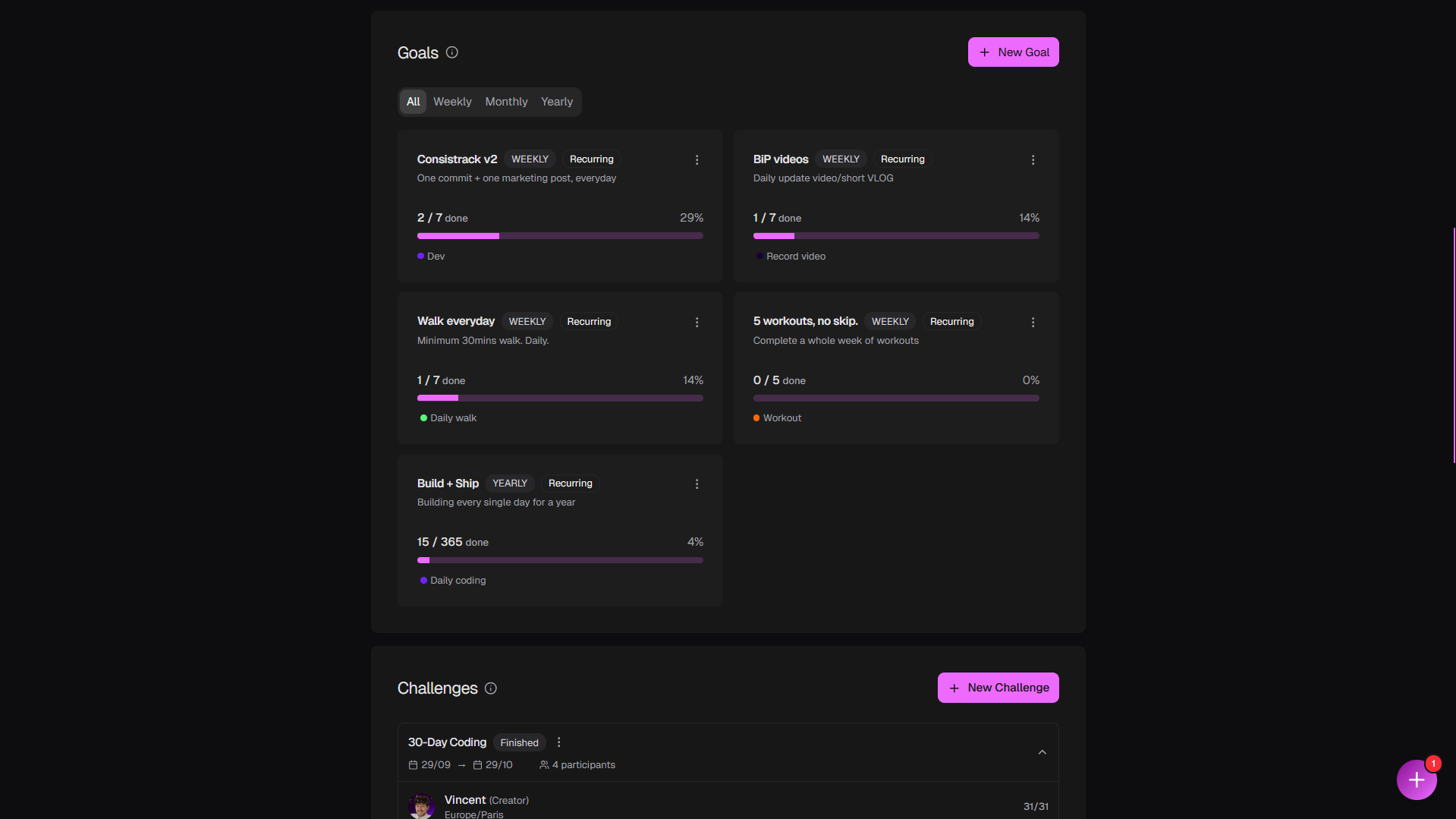
Task: Switch to the All goals tab
Action: click(413, 102)
